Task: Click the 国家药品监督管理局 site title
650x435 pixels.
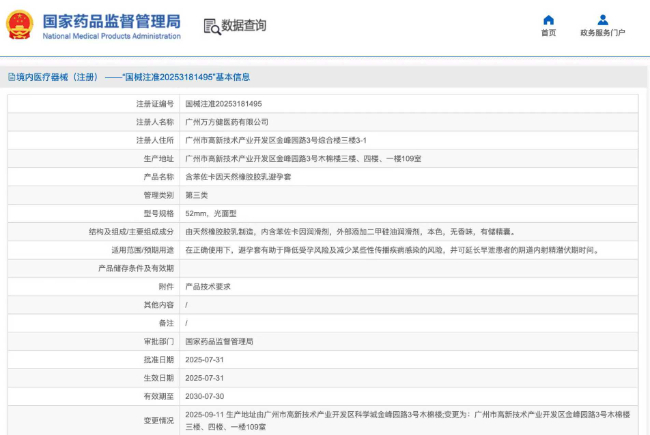Action: [x=111, y=21]
